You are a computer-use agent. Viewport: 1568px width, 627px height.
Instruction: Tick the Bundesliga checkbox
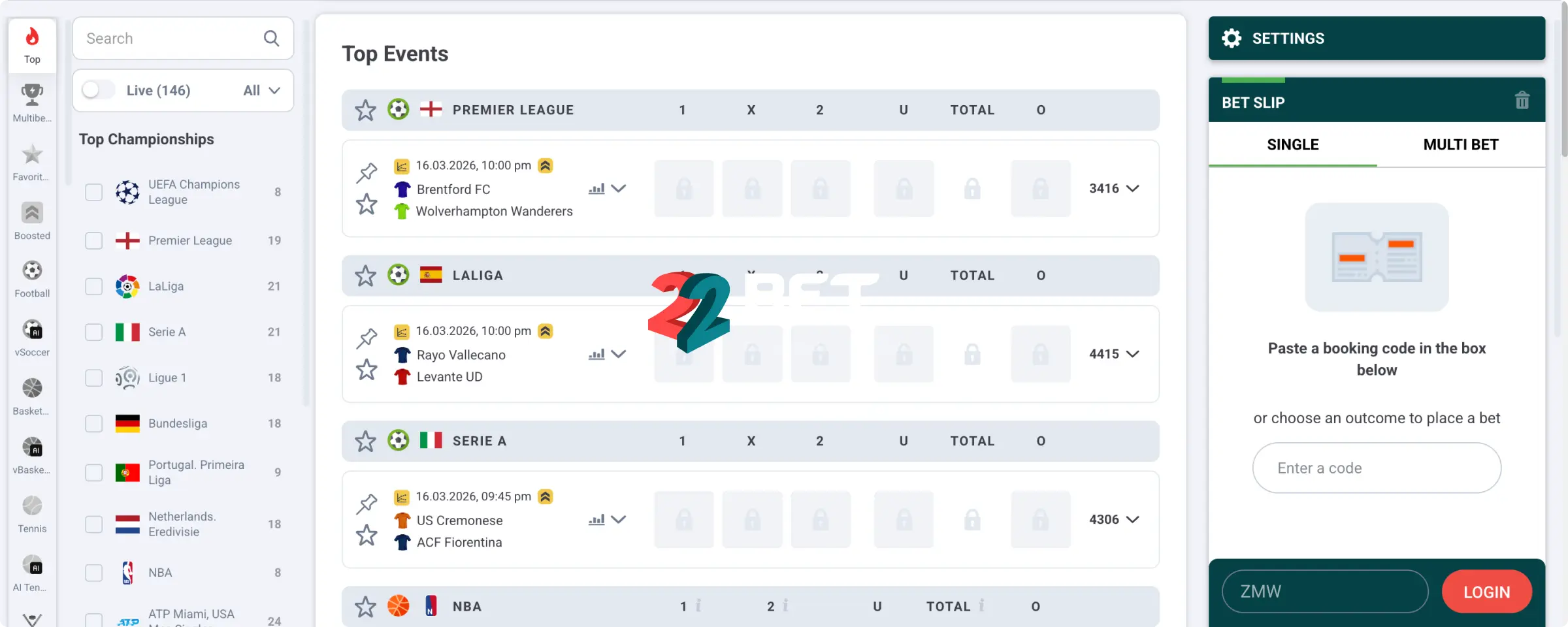click(x=94, y=423)
